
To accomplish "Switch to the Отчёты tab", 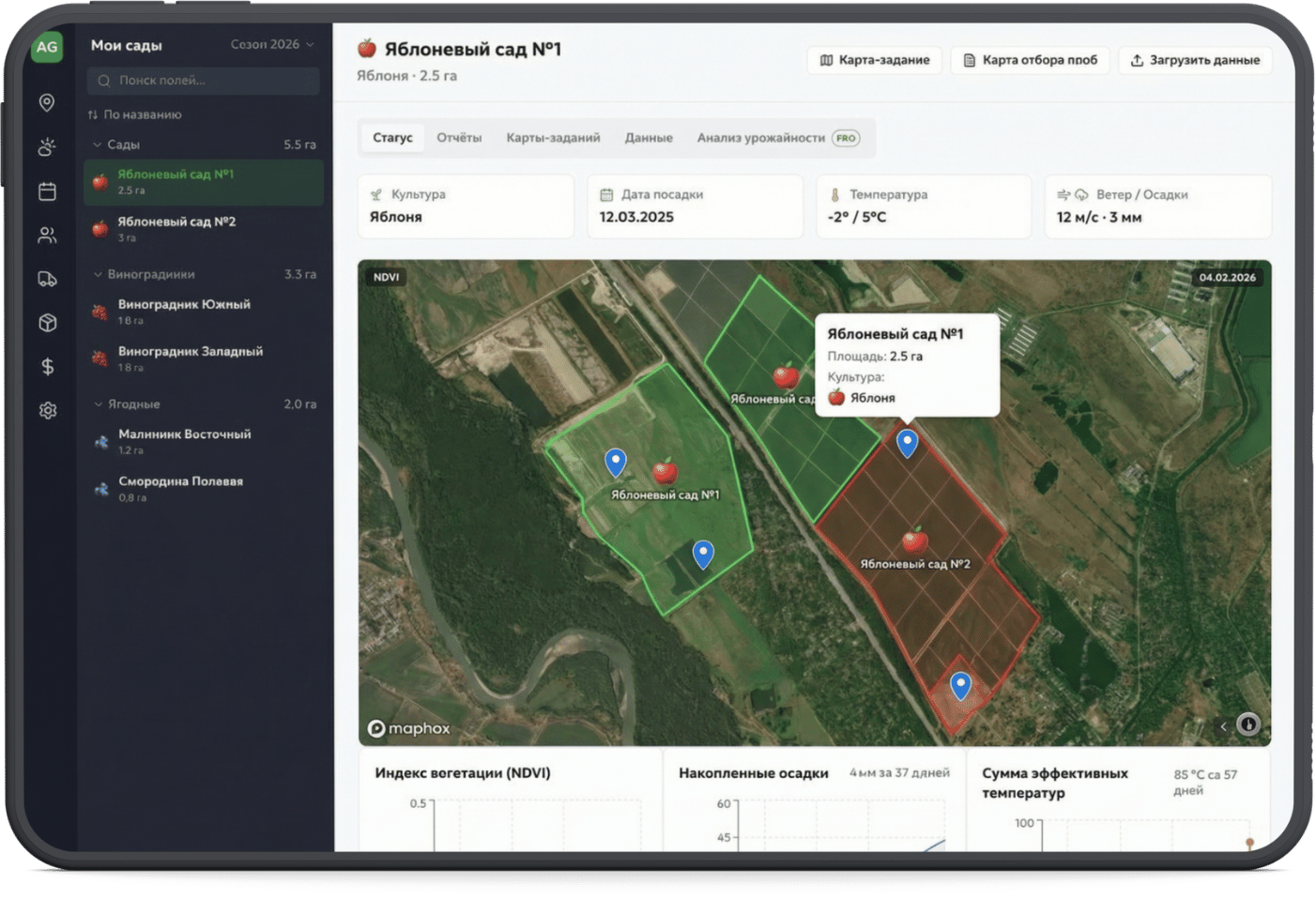I will coord(458,138).
